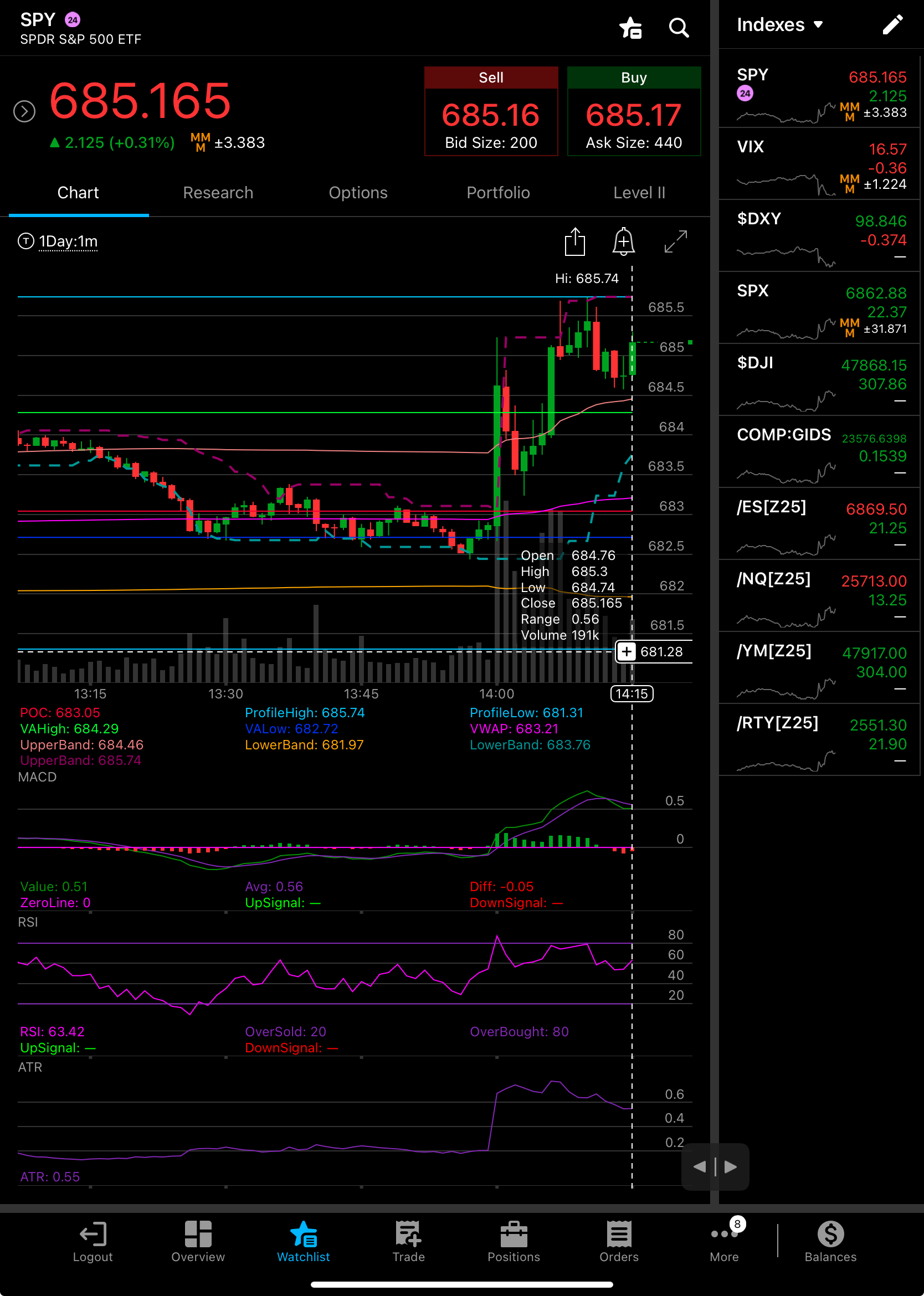Open the Level II tab
924x1296 pixels.
(639, 193)
